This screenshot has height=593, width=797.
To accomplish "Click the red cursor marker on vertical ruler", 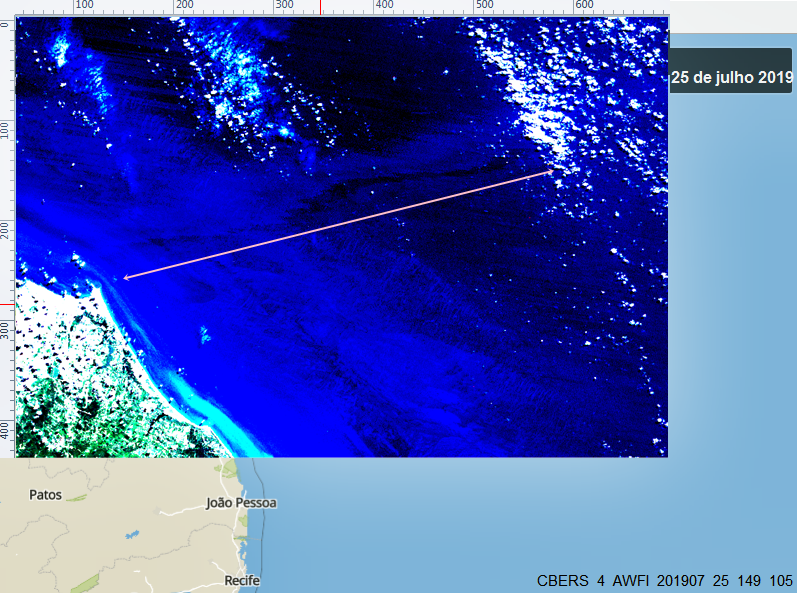I will coord(7,305).
